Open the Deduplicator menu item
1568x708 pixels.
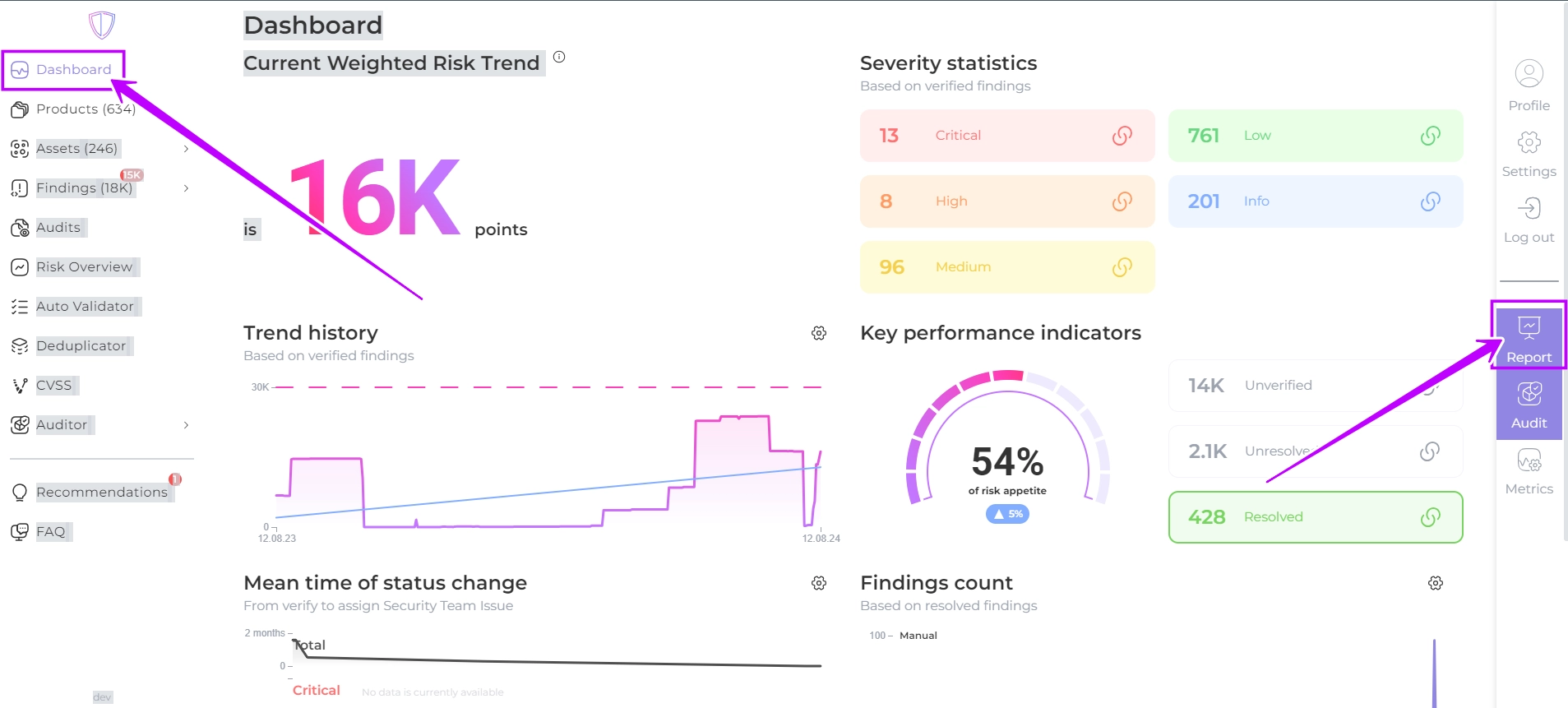pyautogui.click(x=81, y=346)
